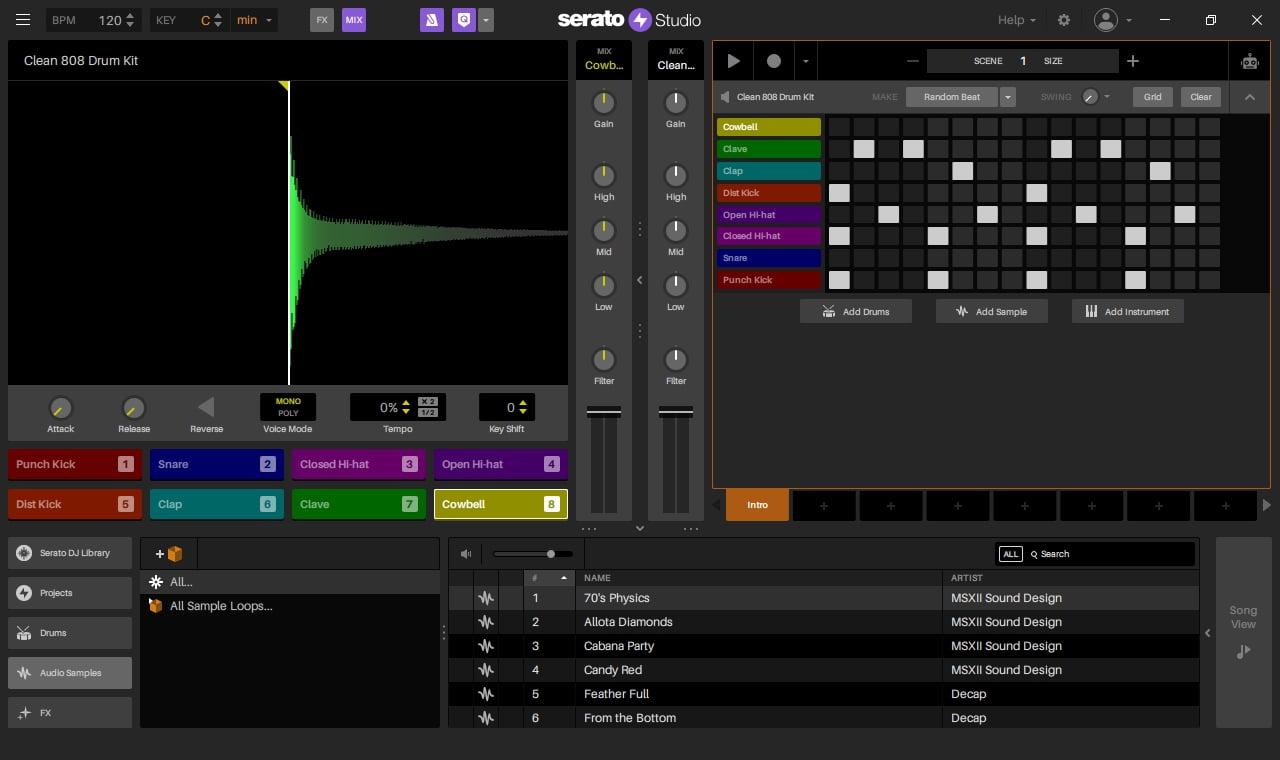The image size is (1280, 760).
Task: Open the Random Beat dropdown arrow
Action: 1008,97
